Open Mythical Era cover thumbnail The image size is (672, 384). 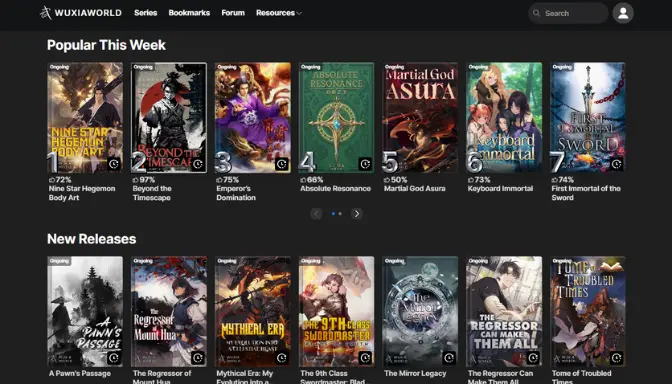pyautogui.click(x=253, y=311)
